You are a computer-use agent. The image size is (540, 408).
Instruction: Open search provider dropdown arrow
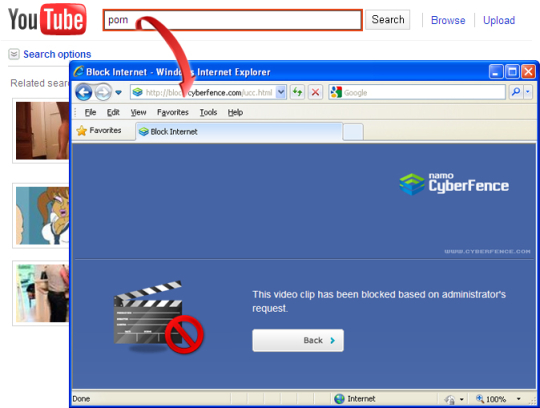[528, 92]
